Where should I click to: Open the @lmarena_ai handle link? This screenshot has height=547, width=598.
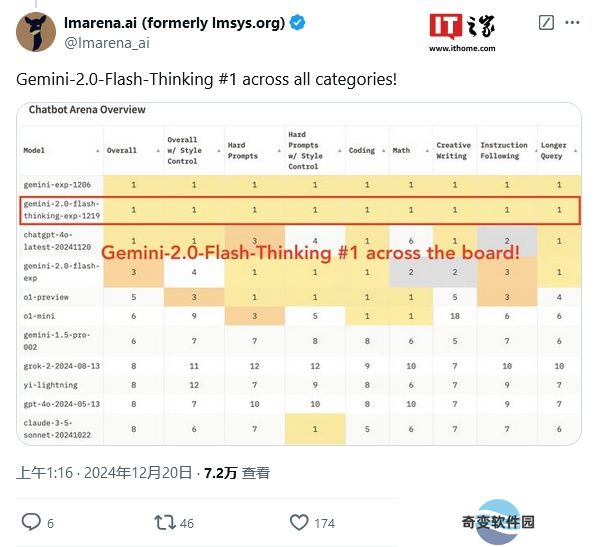pyautogui.click(x=107, y=43)
